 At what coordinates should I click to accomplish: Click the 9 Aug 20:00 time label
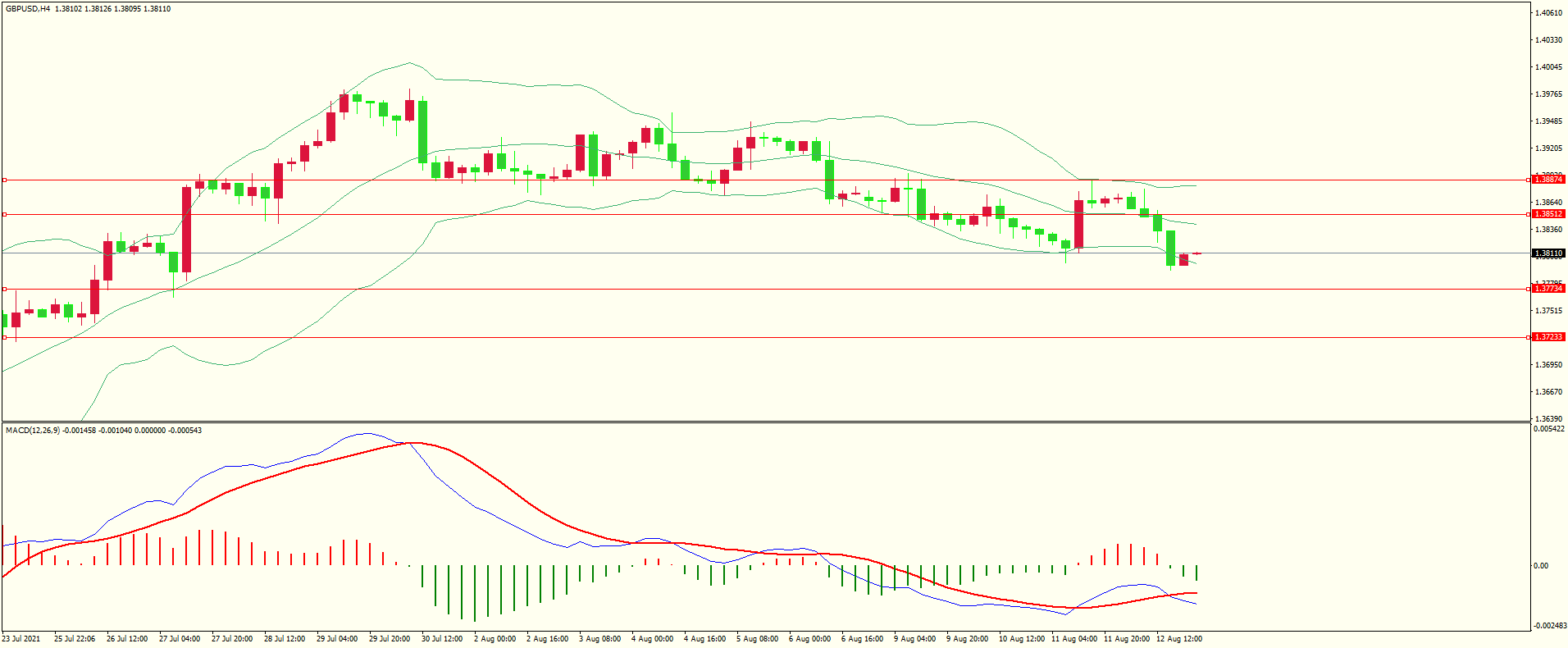click(967, 639)
